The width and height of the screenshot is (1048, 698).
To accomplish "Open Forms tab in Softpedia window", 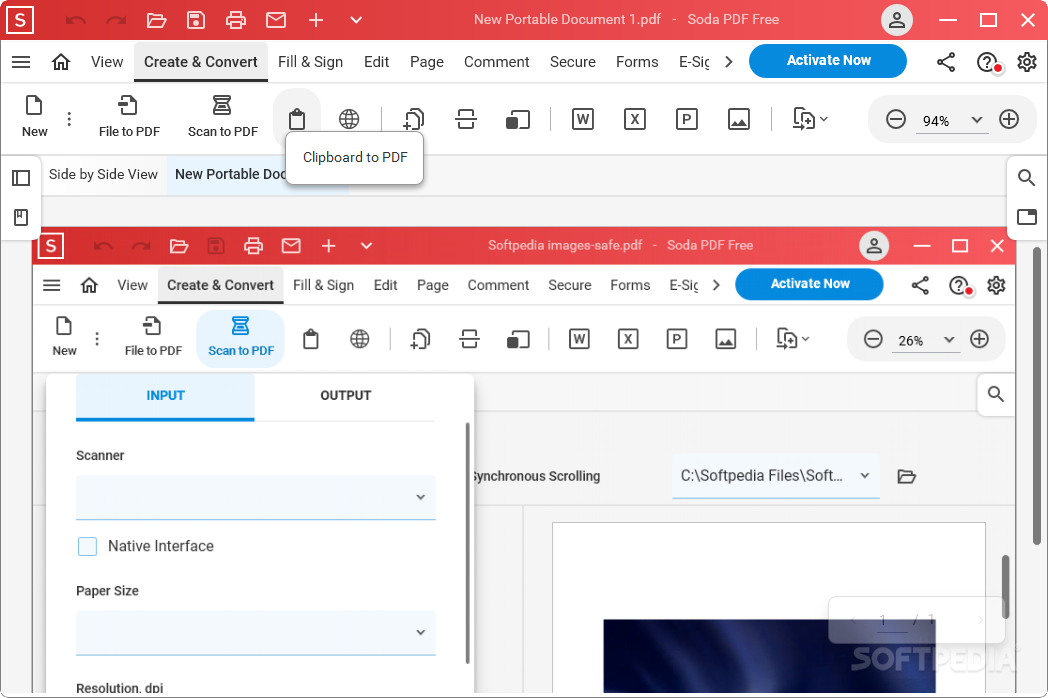I will [630, 285].
